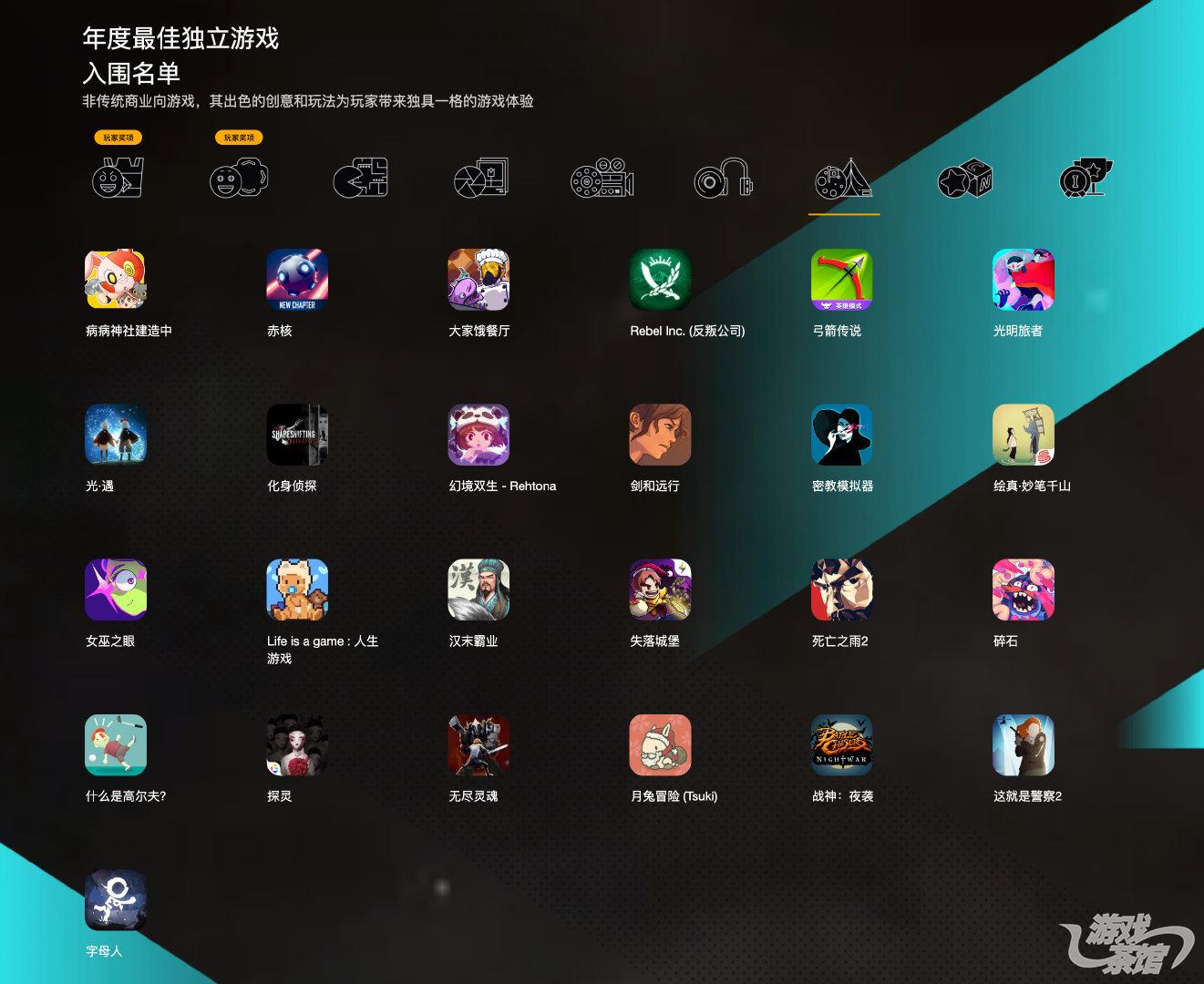The image size is (1204, 984).
Task: Click the 死亡之雨2 game icon
Action: [842, 589]
